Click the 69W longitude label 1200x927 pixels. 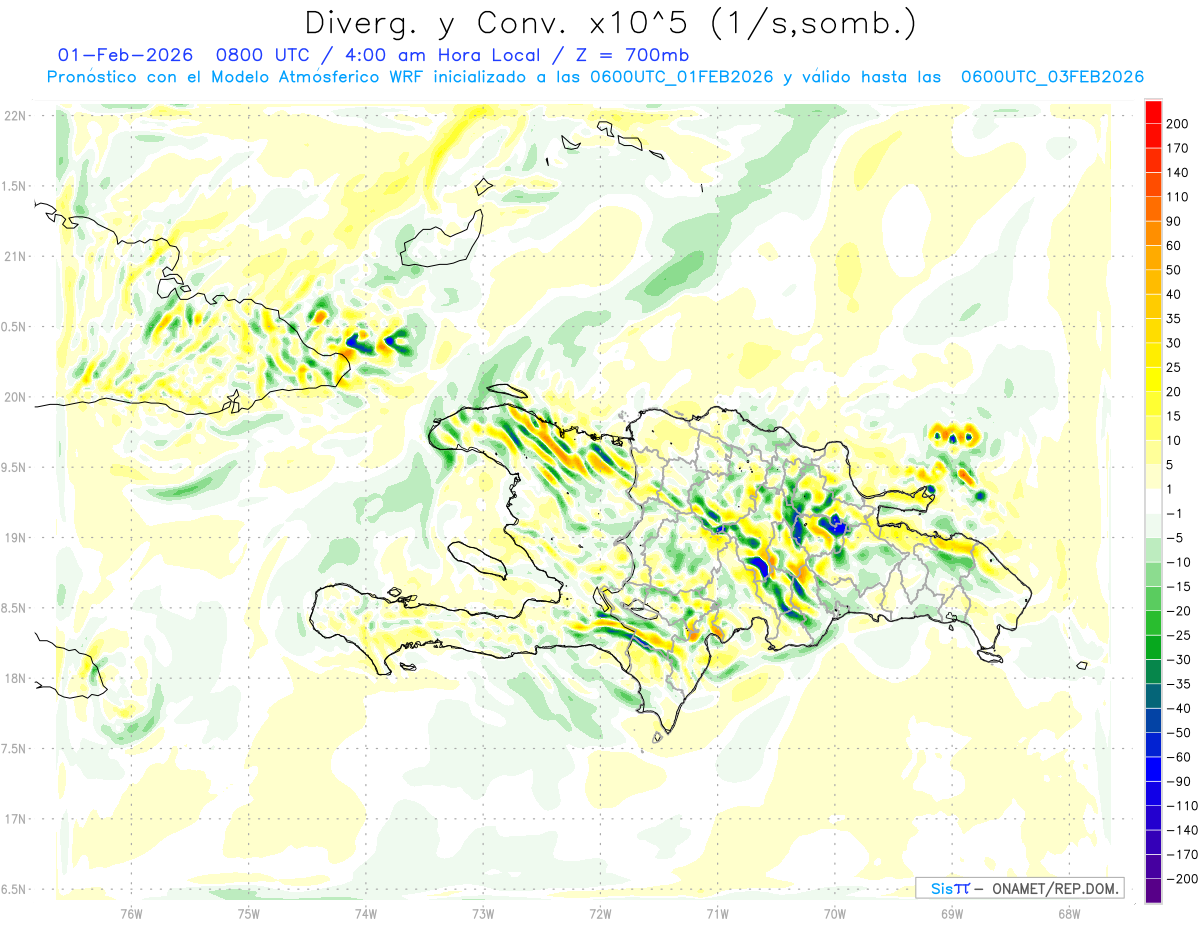(x=952, y=912)
